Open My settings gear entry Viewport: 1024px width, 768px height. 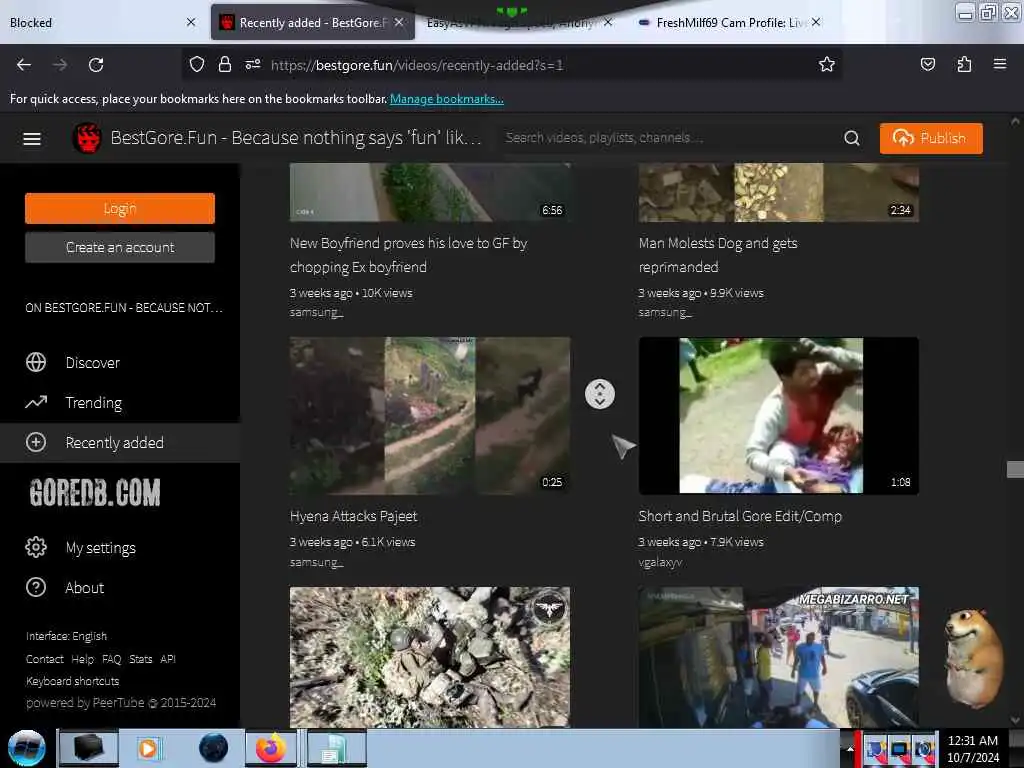tap(120, 548)
